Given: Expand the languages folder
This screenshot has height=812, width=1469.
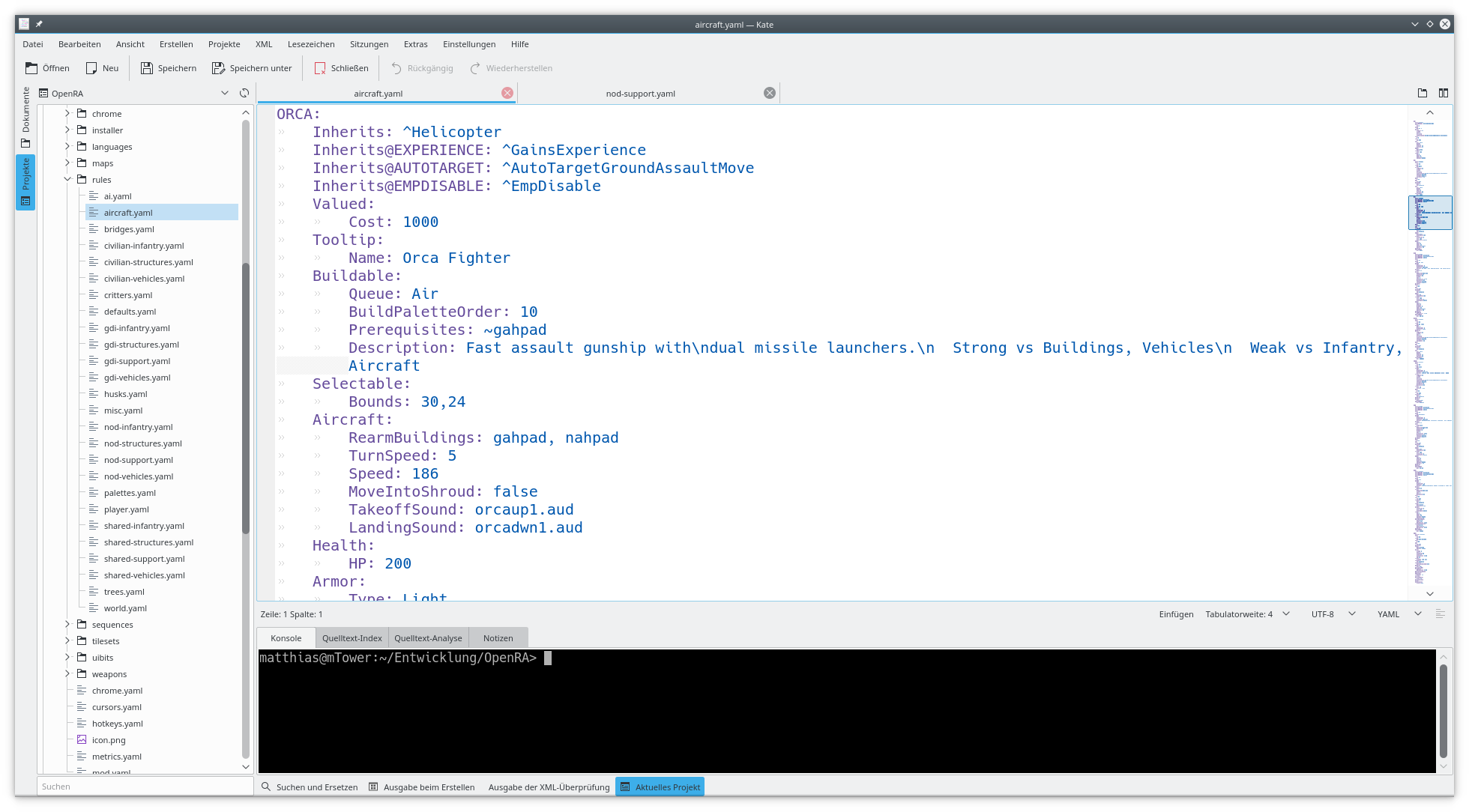Looking at the screenshot, I should coord(67,147).
